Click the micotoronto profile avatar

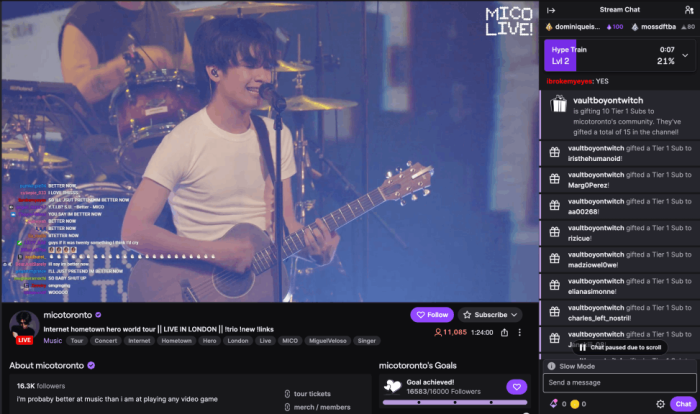pyautogui.click(x=24, y=326)
